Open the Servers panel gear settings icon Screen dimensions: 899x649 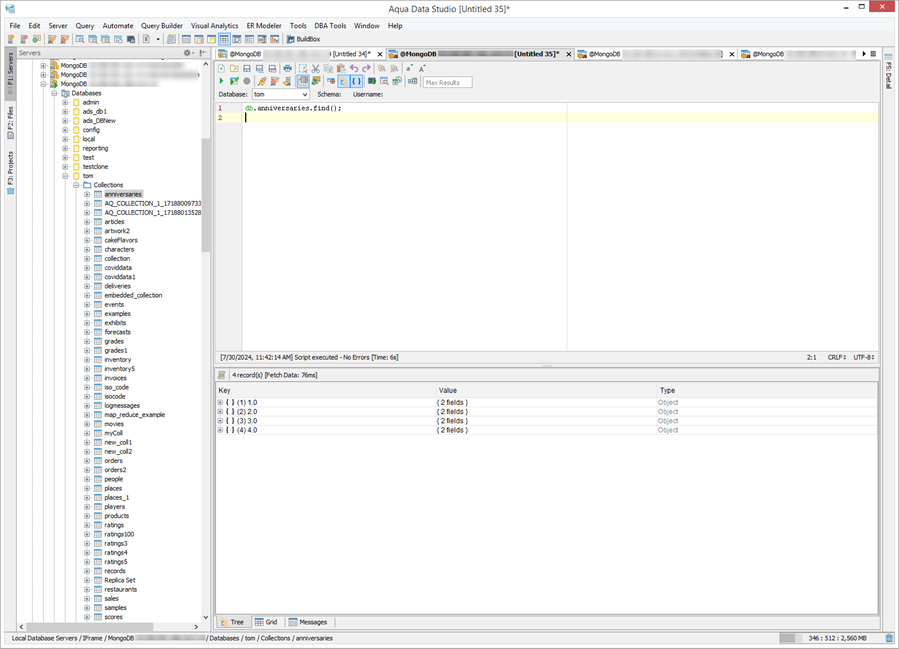[187, 52]
